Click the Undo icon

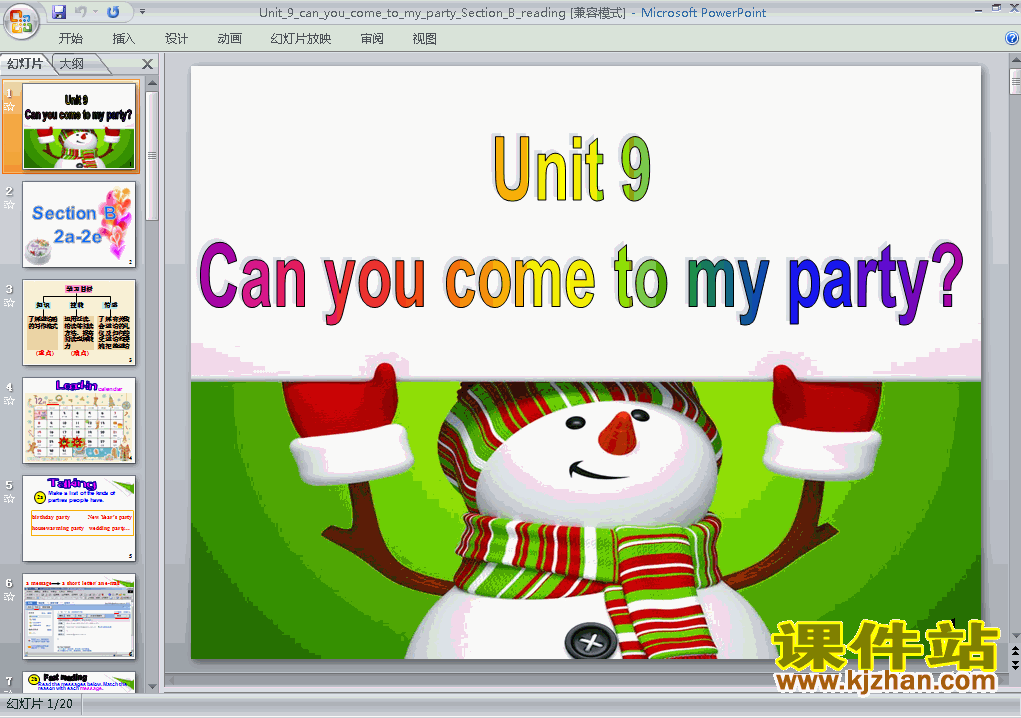[81, 12]
